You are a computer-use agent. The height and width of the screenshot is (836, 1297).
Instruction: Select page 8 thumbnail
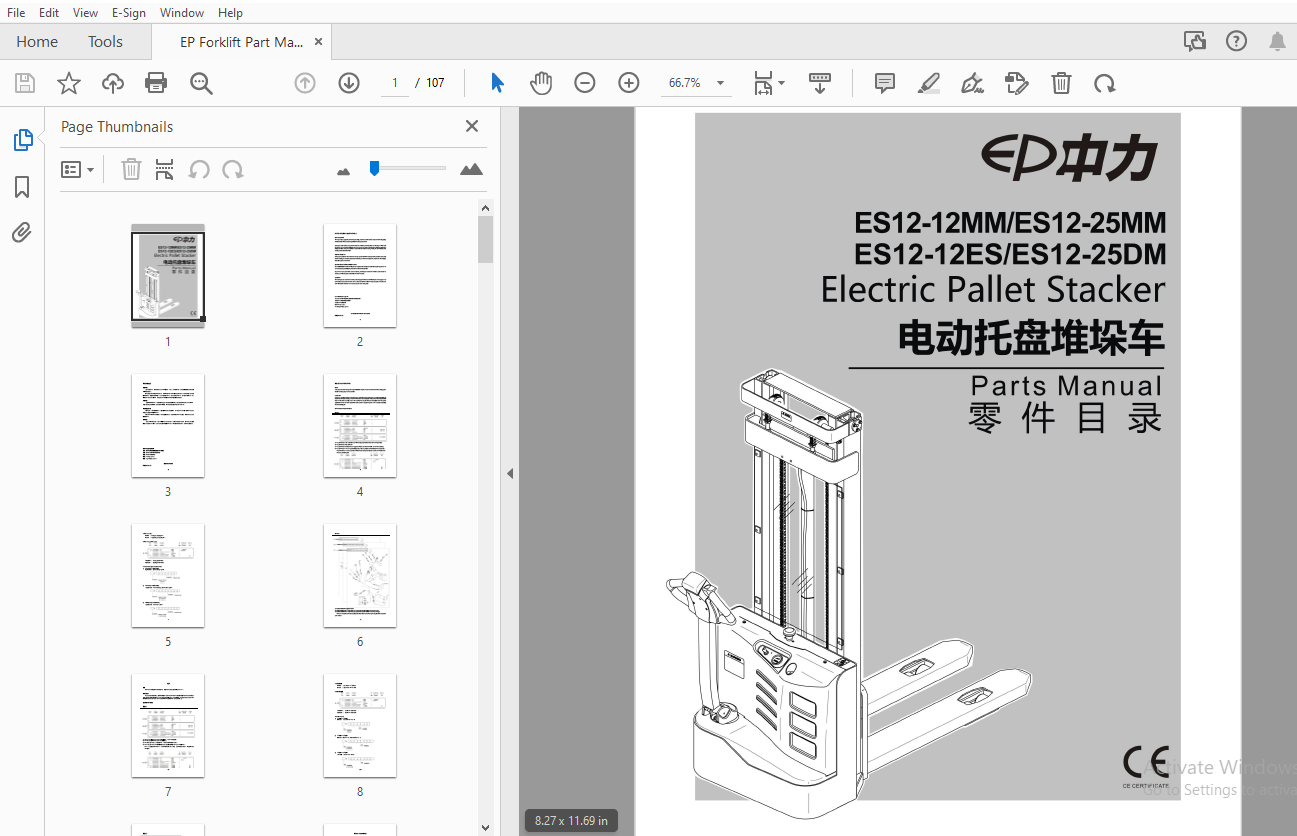(x=360, y=725)
